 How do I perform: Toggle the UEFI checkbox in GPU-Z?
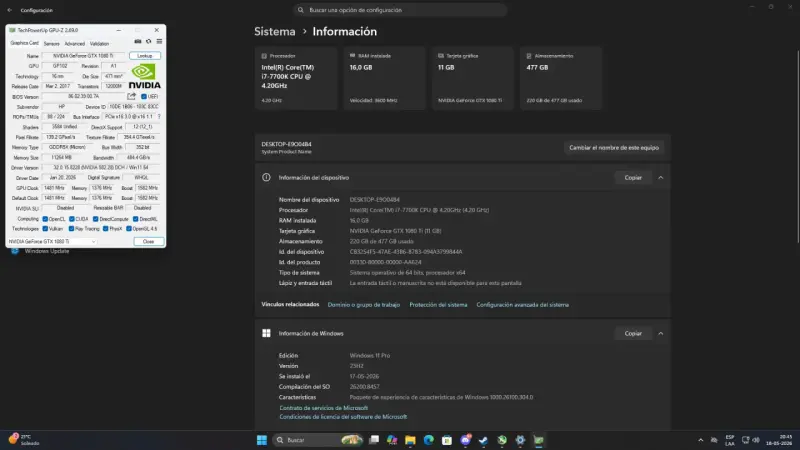[x=144, y=96]
